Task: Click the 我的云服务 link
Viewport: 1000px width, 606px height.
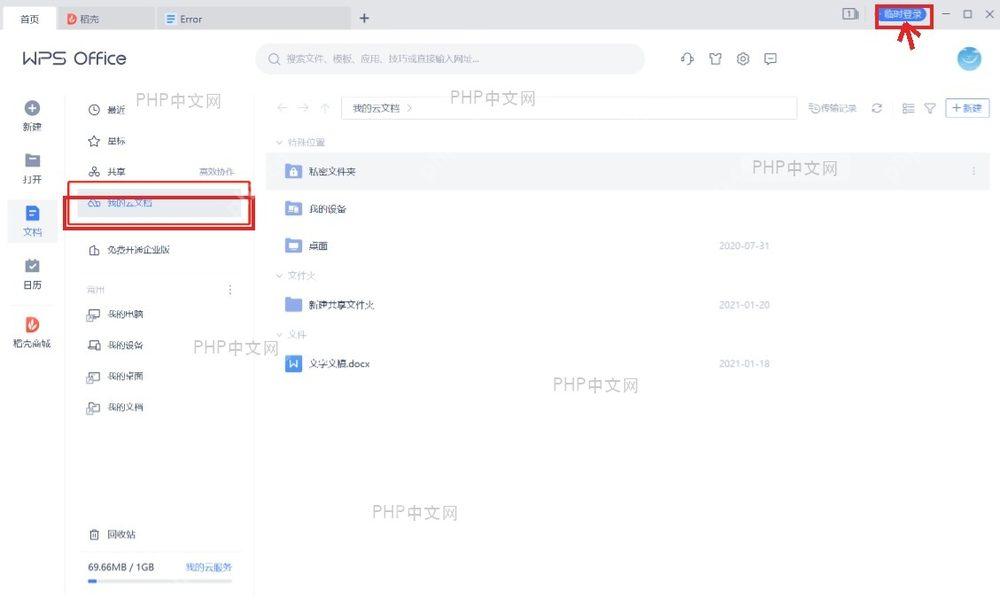Action: point(209,567)
